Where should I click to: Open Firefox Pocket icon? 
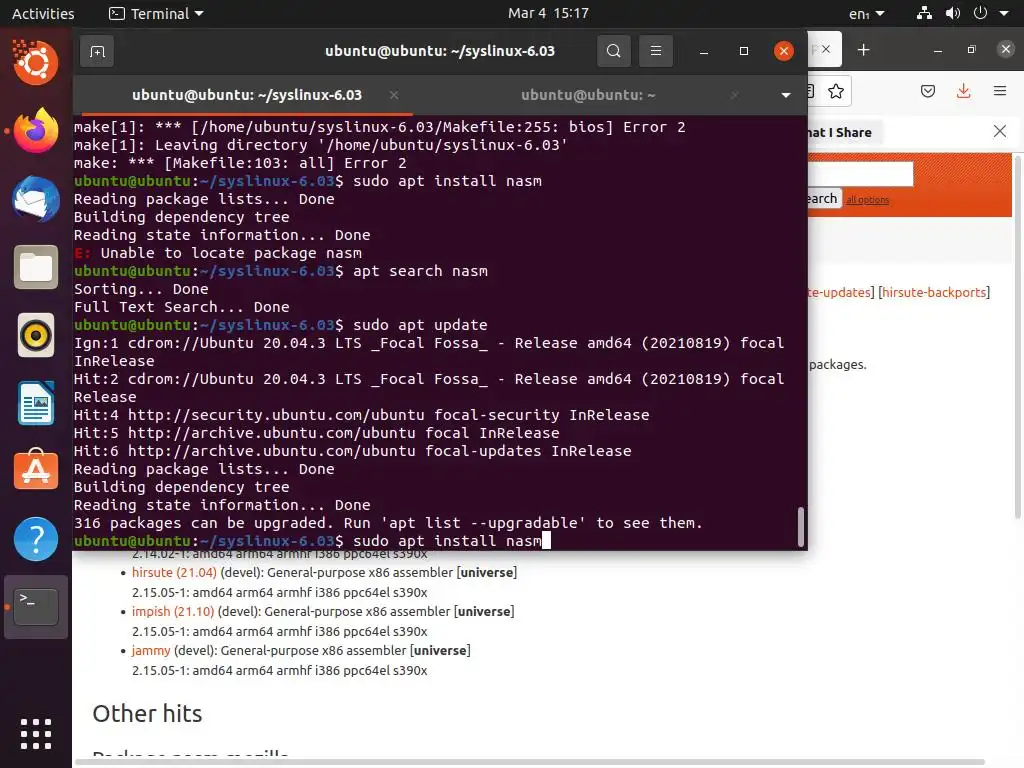click(x=927, y=91)
